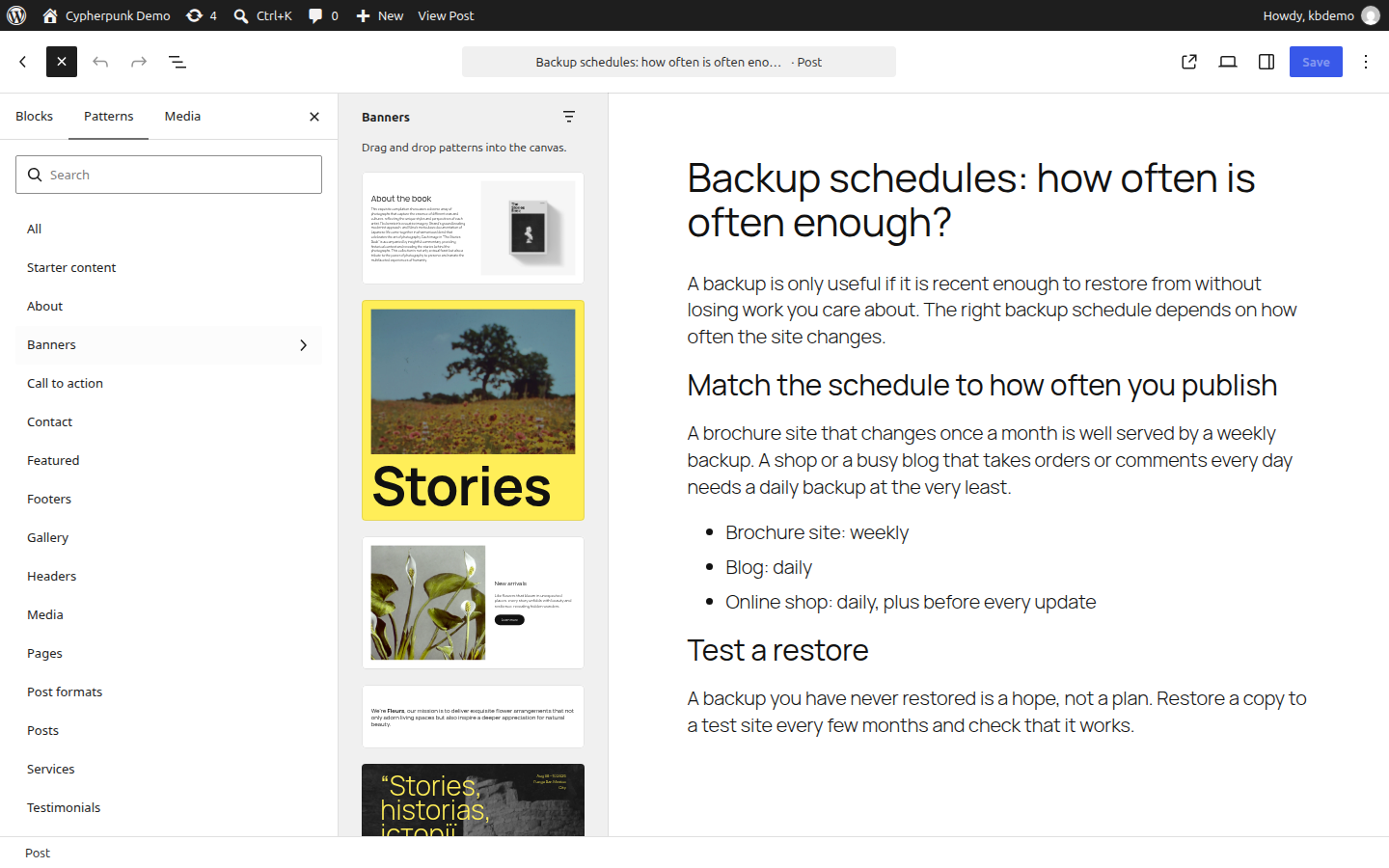Image resolution: width=1389 pixels, height=868 pixels.
Task: Select the Starter content category
Action: (169, 267)
